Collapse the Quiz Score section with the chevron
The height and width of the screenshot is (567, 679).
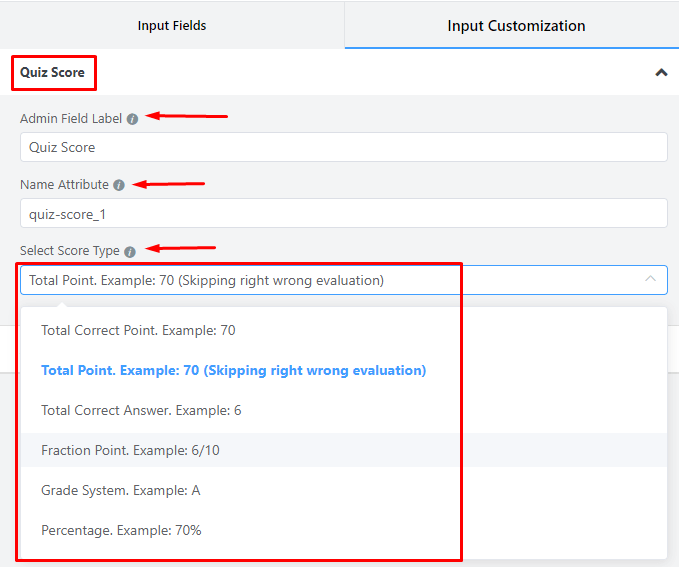(661, 72)
